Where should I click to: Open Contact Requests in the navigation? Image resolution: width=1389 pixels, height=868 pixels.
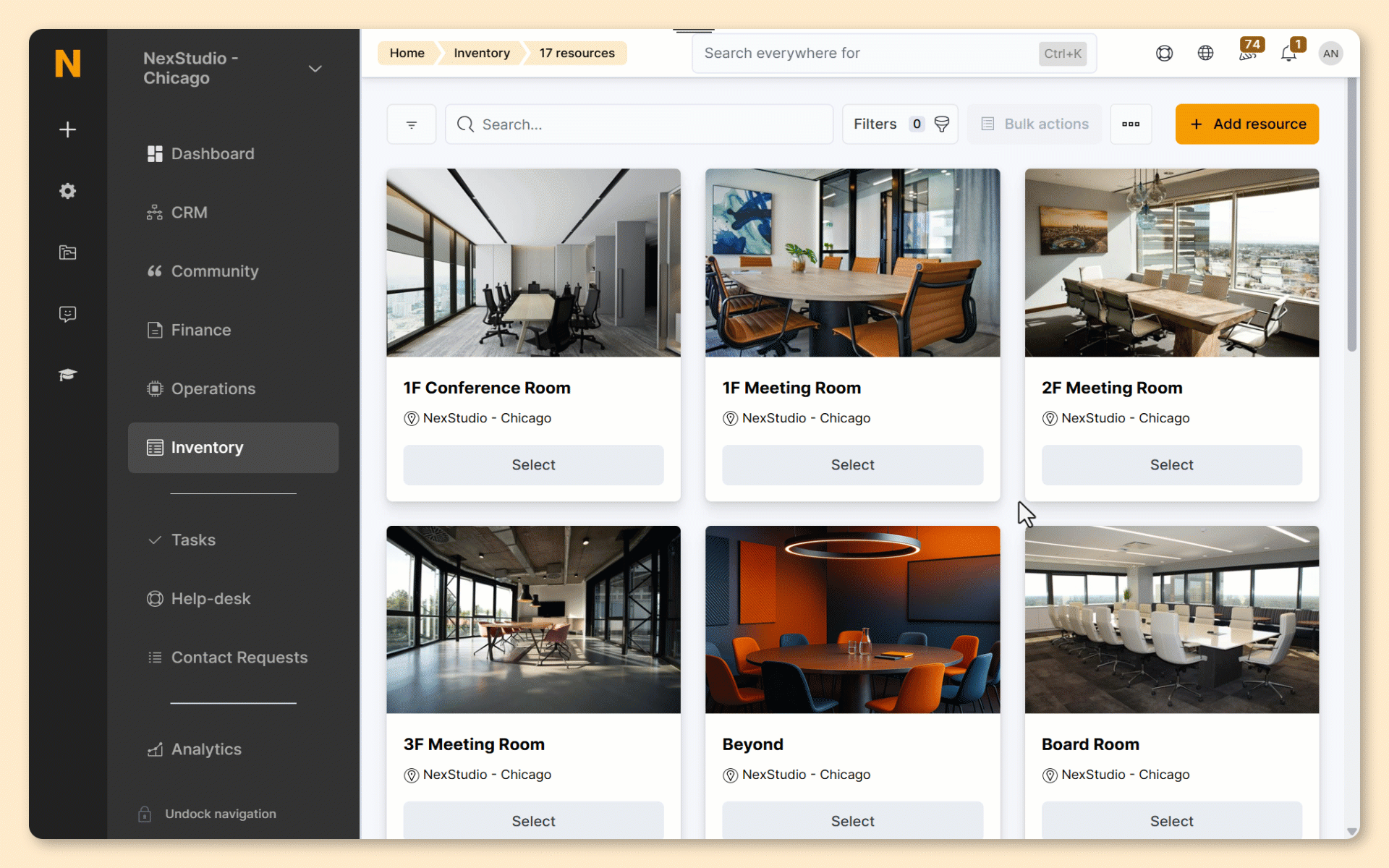click(233, 658)
